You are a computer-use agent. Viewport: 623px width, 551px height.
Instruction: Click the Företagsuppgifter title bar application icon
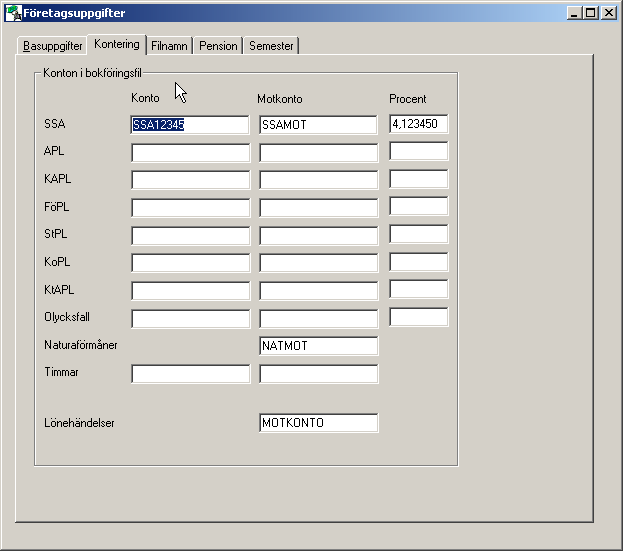[13, 13]
